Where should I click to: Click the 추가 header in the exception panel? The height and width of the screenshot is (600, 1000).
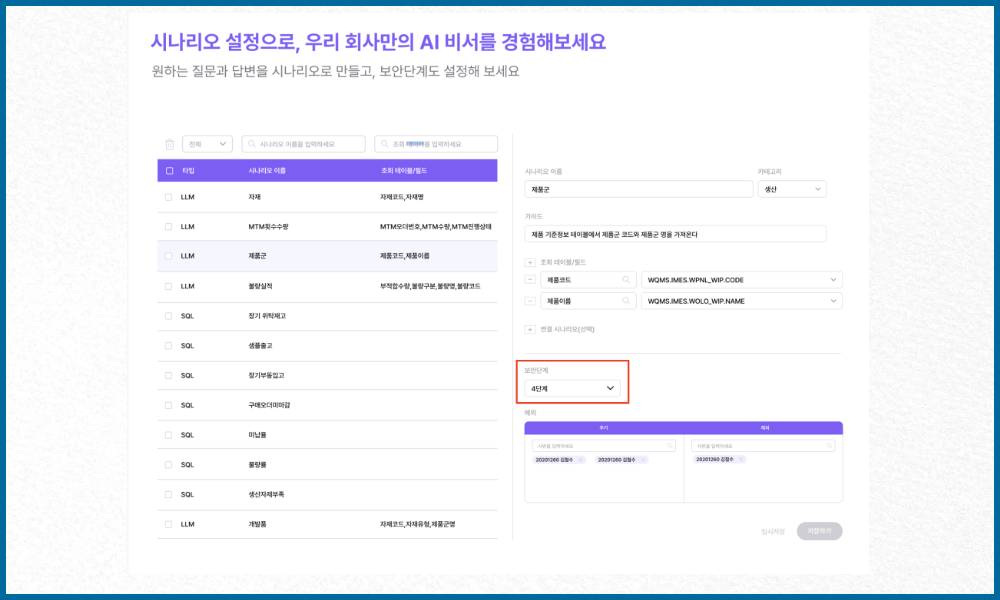pos(603,428)
